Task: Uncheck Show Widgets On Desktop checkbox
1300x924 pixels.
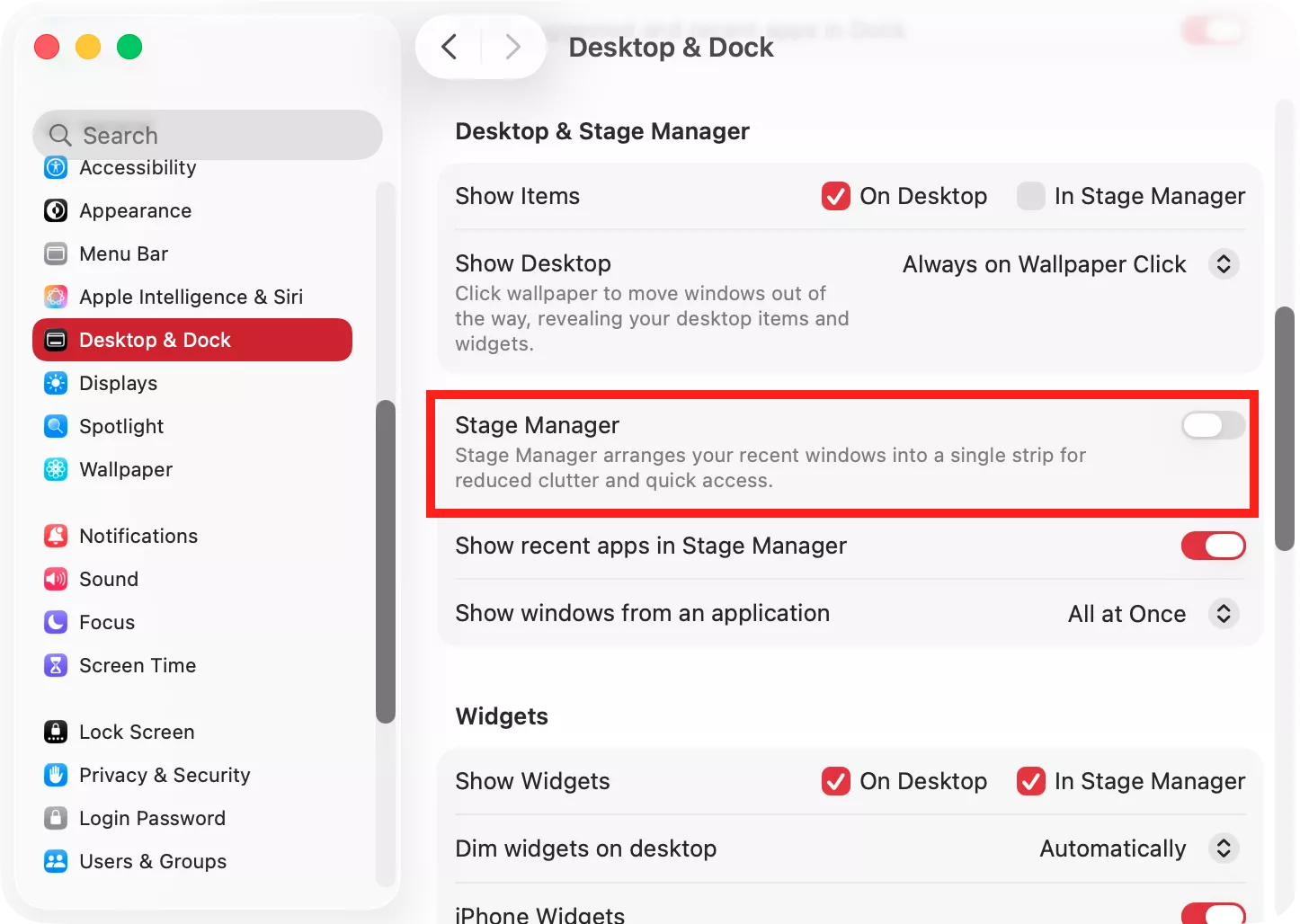Action: 835,781
